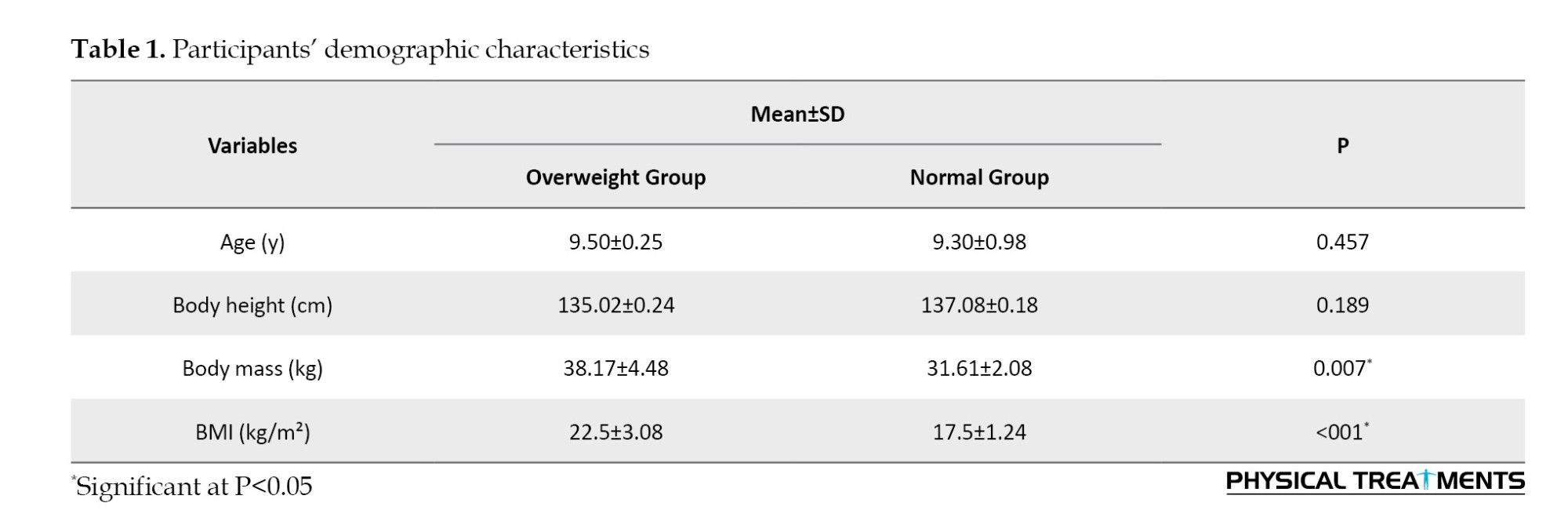This screenshot has height=532, width=1568.
Task: Click the 0.007 significant P value
Action: [1341, 369]
